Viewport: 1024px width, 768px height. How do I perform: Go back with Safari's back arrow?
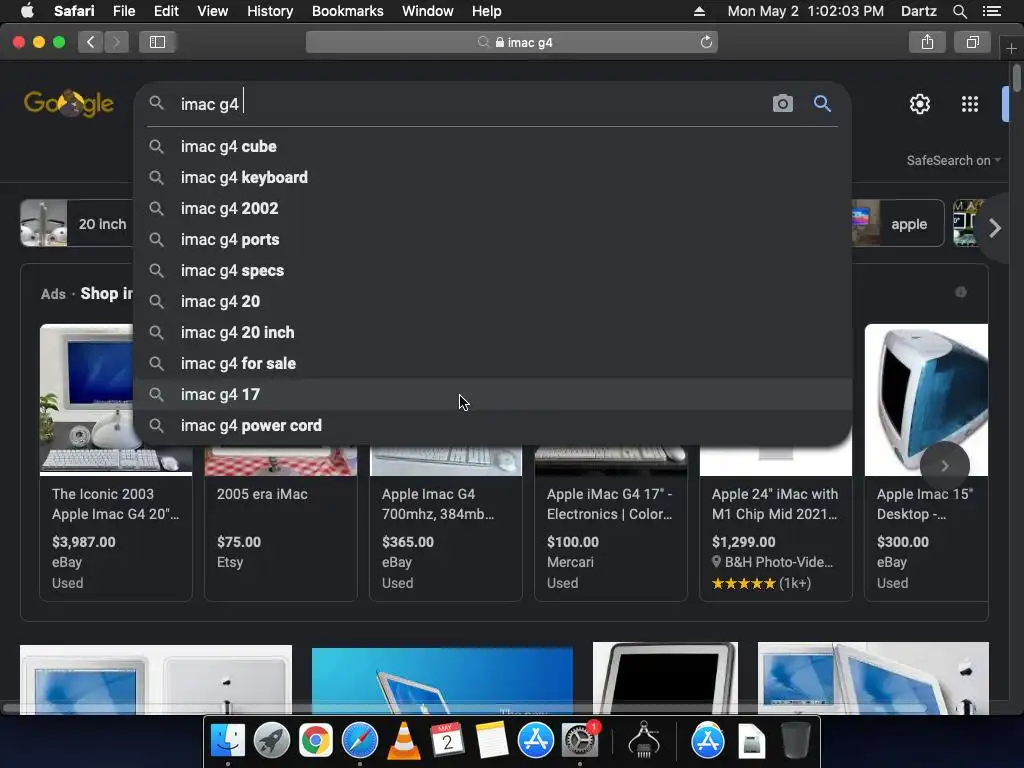91,42
